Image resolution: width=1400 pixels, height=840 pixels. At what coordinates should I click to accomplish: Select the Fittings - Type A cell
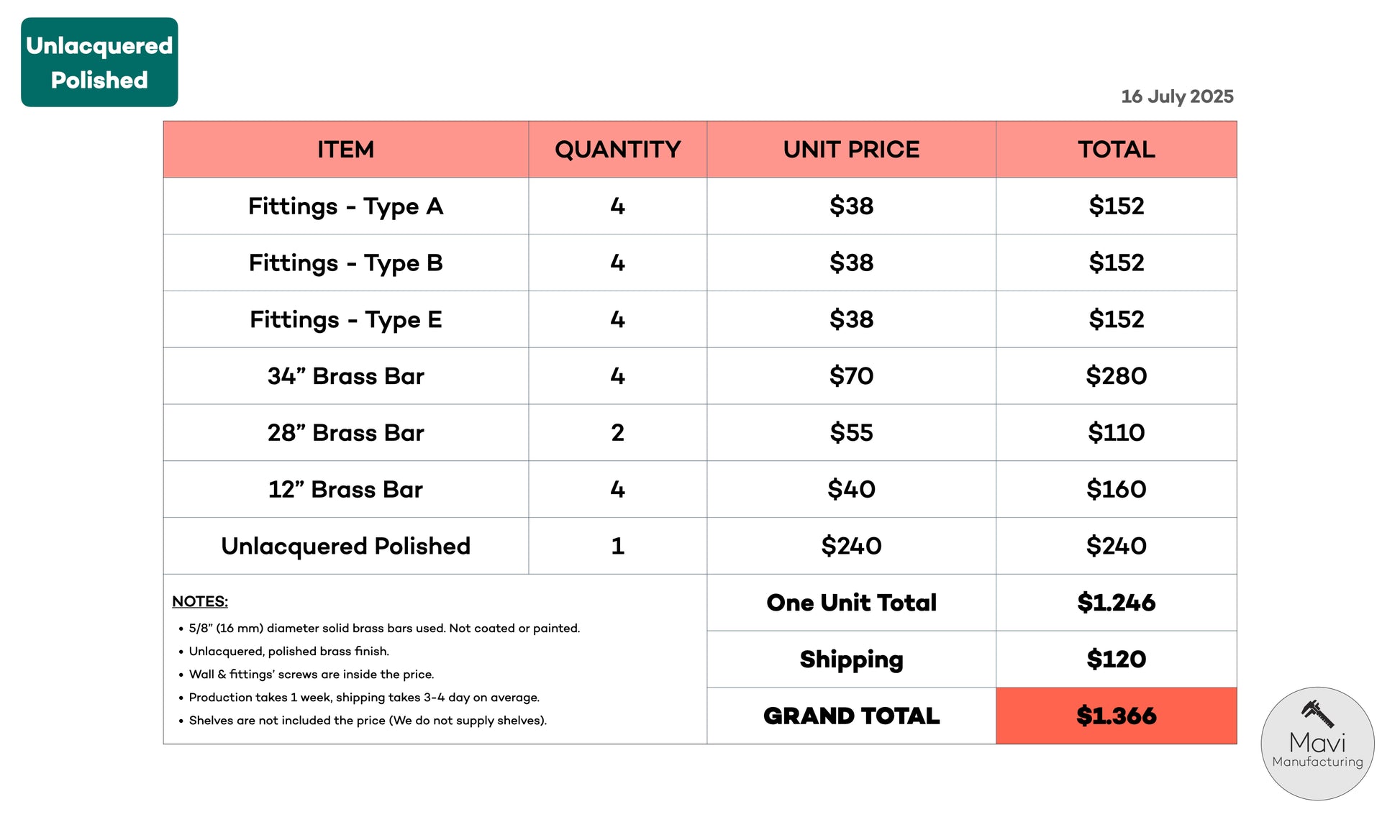(346, 206)
